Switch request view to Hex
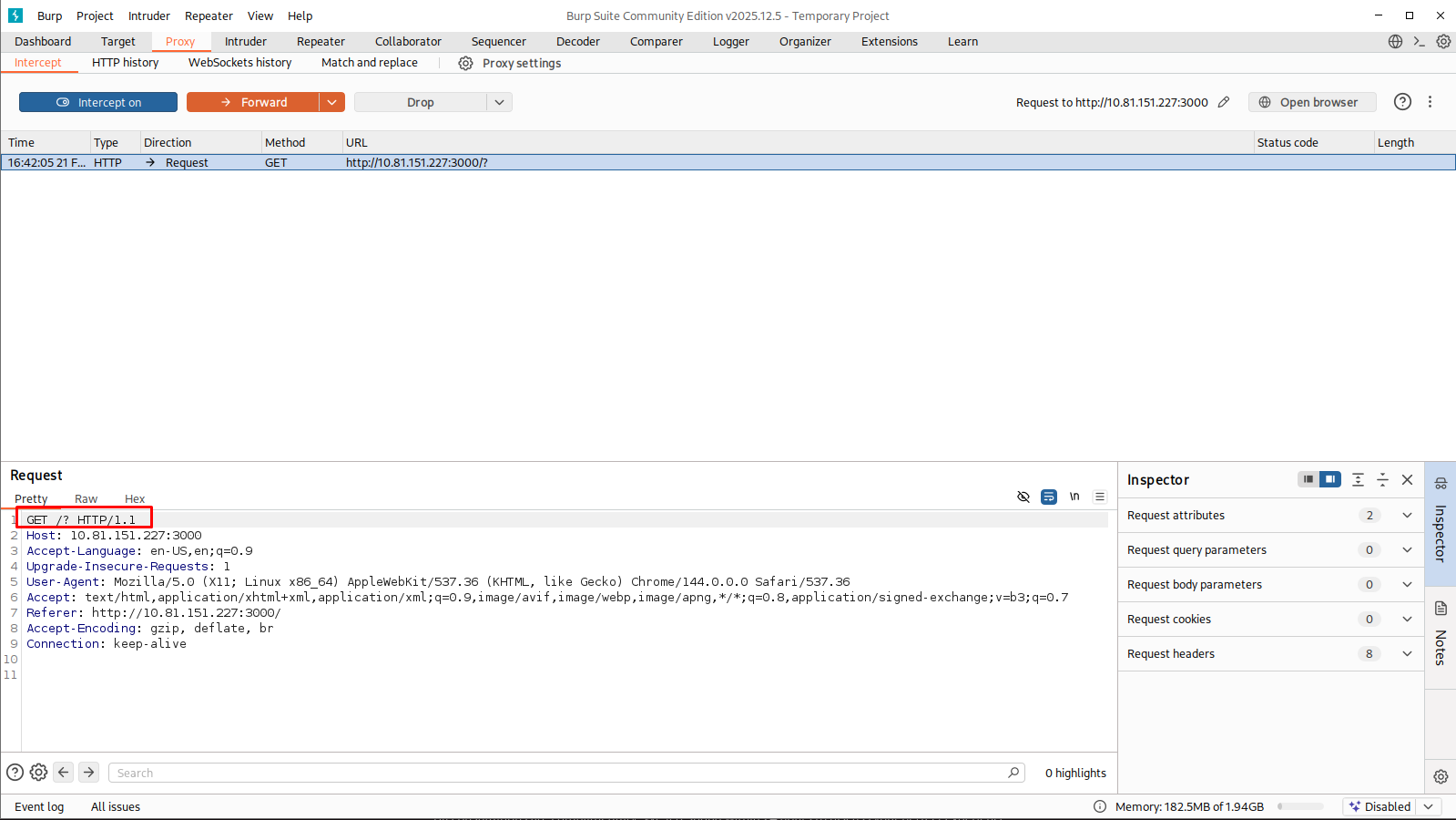This screenshot has width=1456, height=820. [x=135, y=498]
